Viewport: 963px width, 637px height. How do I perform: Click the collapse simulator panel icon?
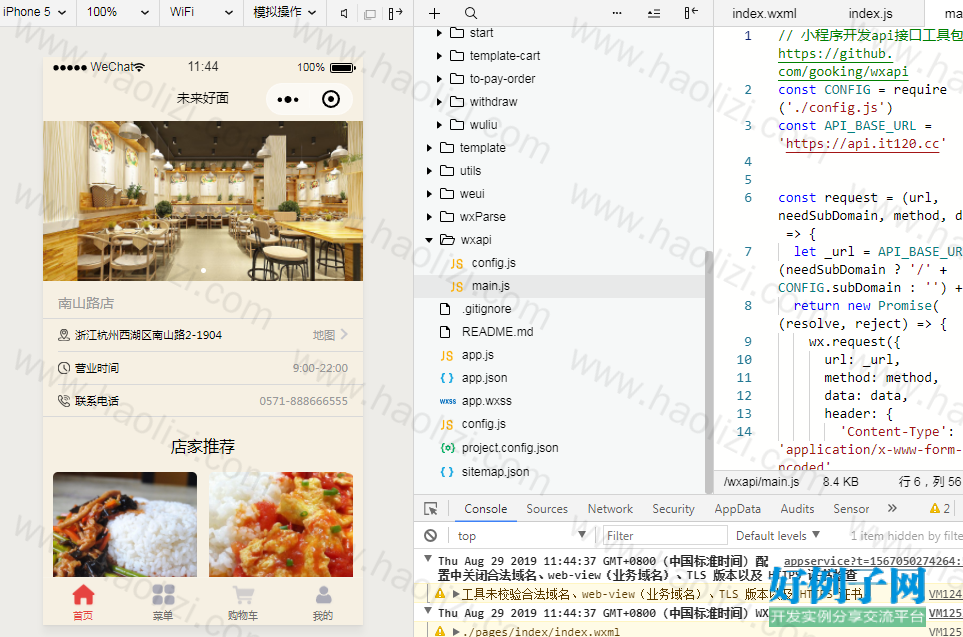(x=396, y=13)
